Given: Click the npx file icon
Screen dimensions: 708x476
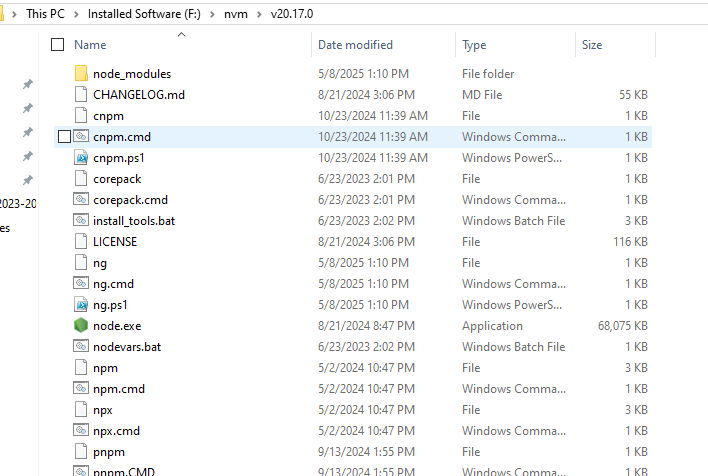Looking at the screenshot, I should pyautogui.click(x=81, y=410).
